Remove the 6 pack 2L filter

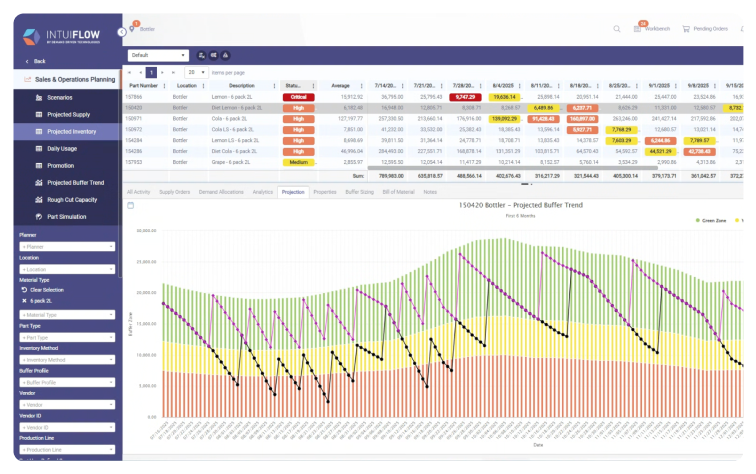[x=24, y=301]
